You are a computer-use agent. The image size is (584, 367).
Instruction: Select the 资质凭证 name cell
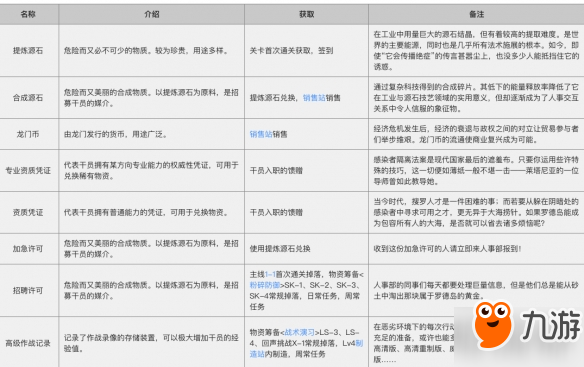[x=28, y=212]
